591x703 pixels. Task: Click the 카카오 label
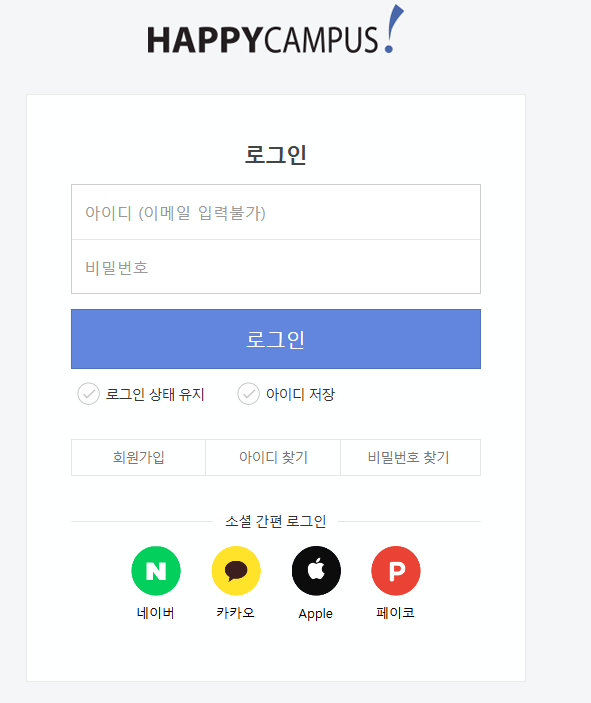click(x=235, y=613)
